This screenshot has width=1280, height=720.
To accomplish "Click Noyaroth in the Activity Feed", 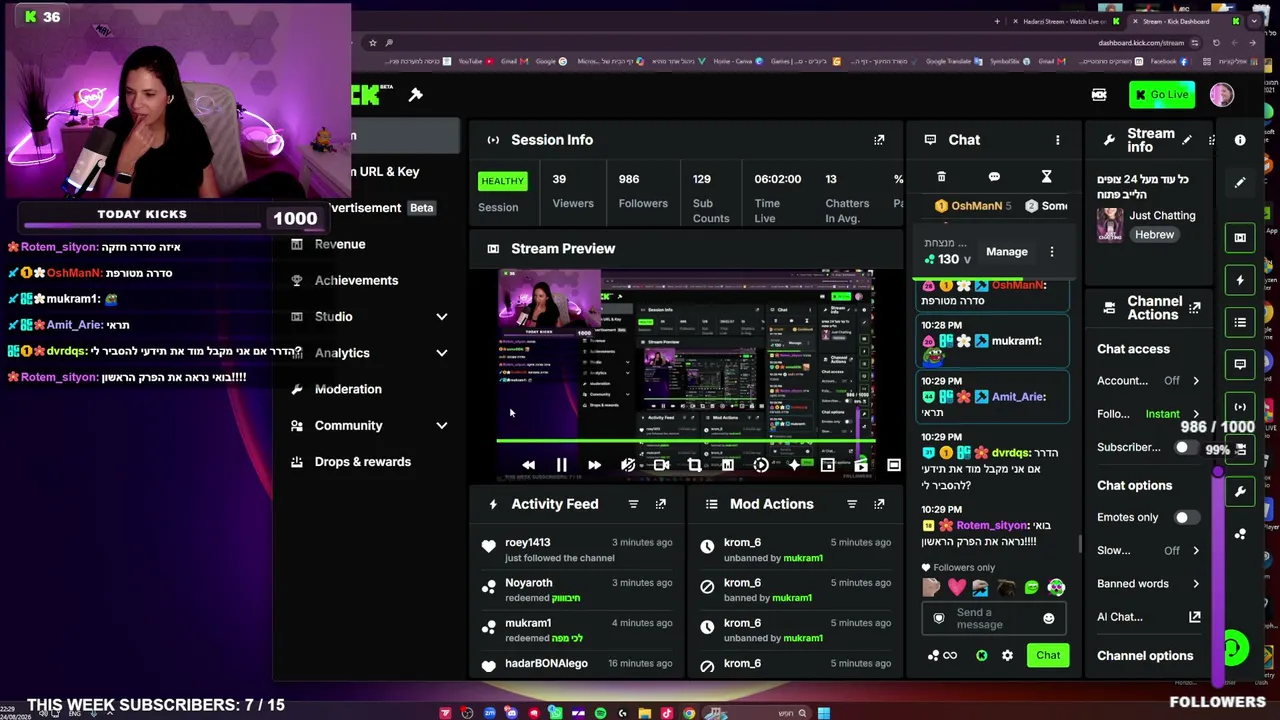I will (529, 583).
